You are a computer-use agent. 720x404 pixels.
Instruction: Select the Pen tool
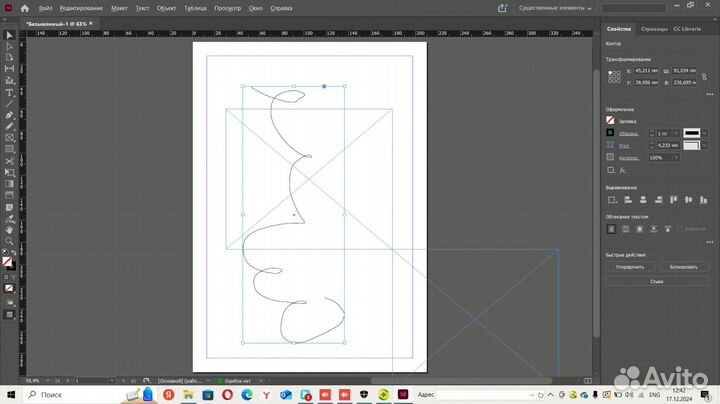(9, 115)
